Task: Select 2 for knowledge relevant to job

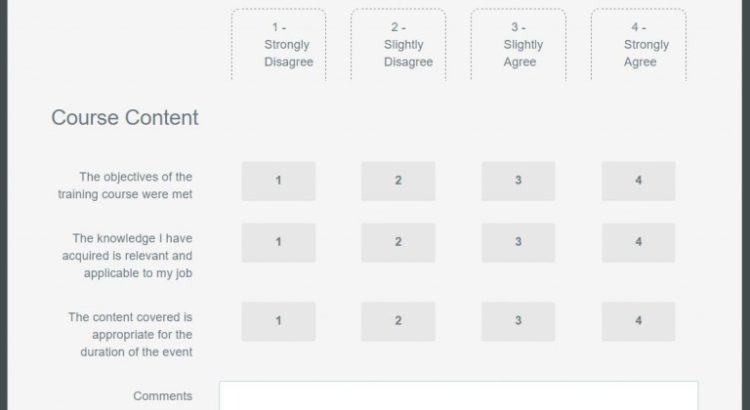Action: point(398,242)
